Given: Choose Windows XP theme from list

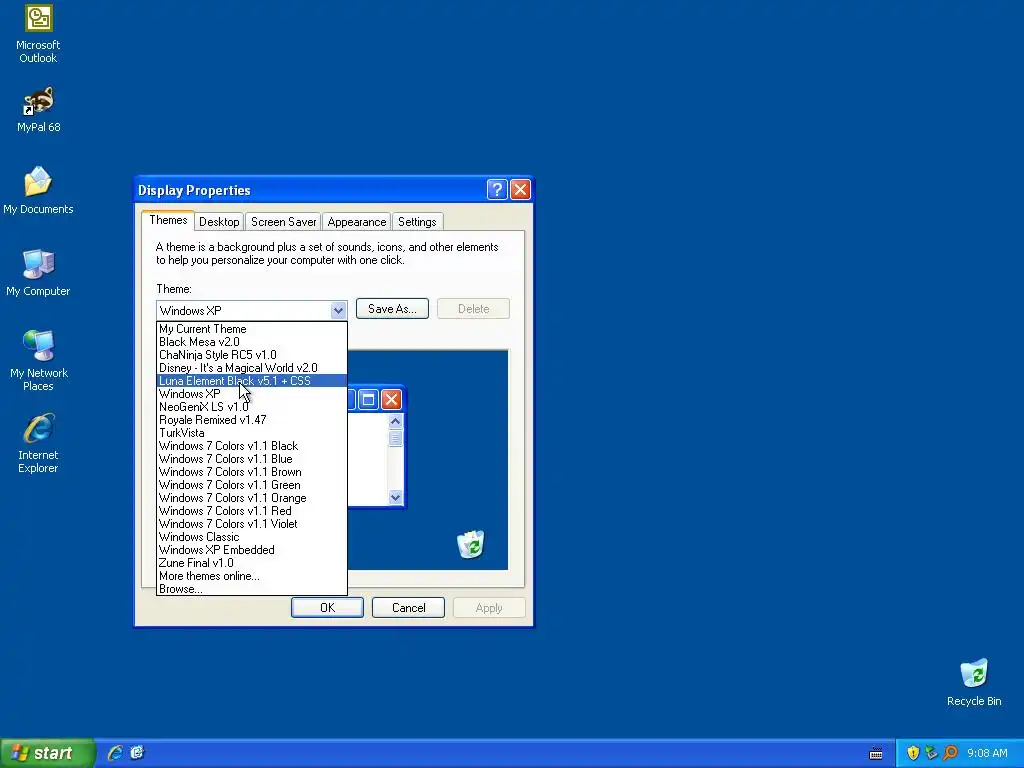Looking at the screenshot, I should (x=251, y=394).
